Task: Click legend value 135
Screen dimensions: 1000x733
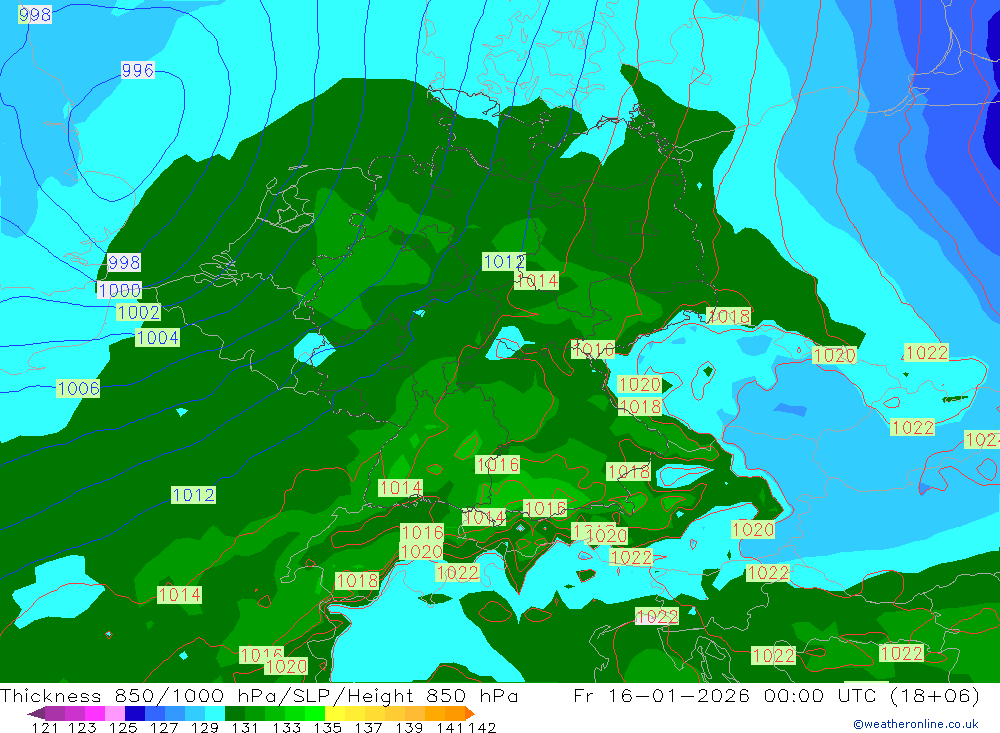Action: tap(327, 728)
